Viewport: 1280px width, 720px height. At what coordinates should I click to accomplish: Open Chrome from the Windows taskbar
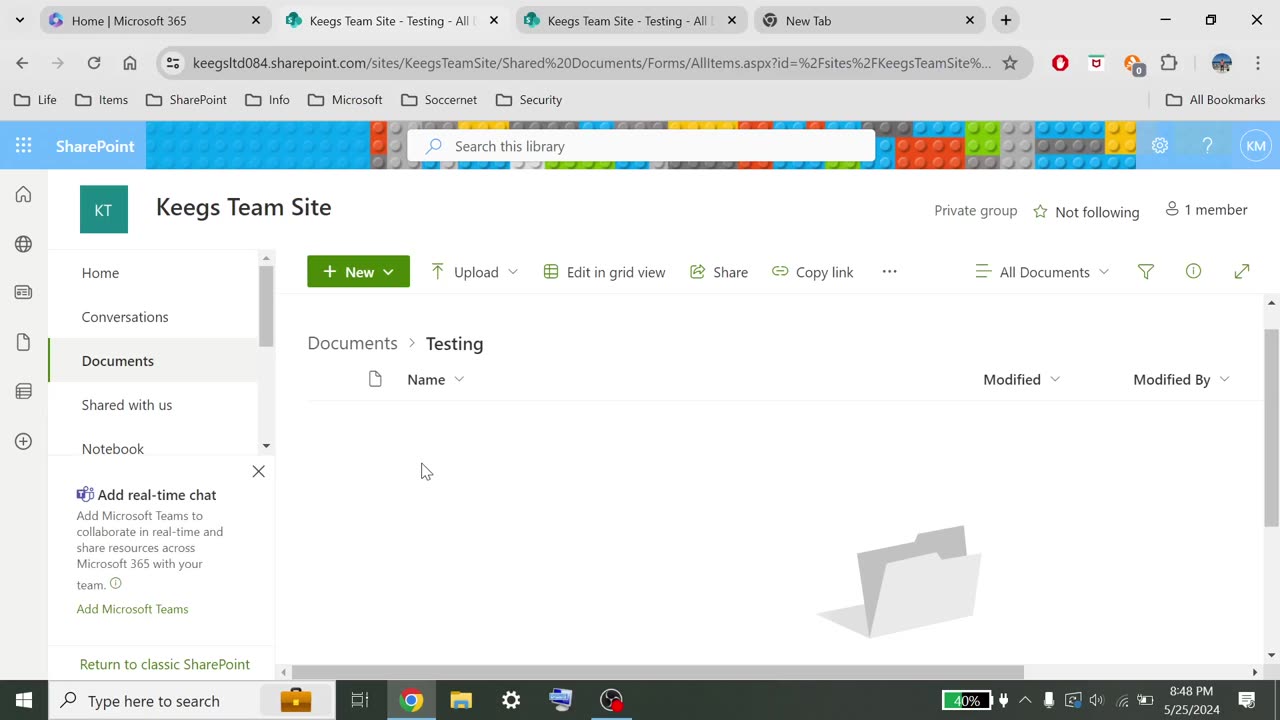pyautogui.click(x=411, y=700)
